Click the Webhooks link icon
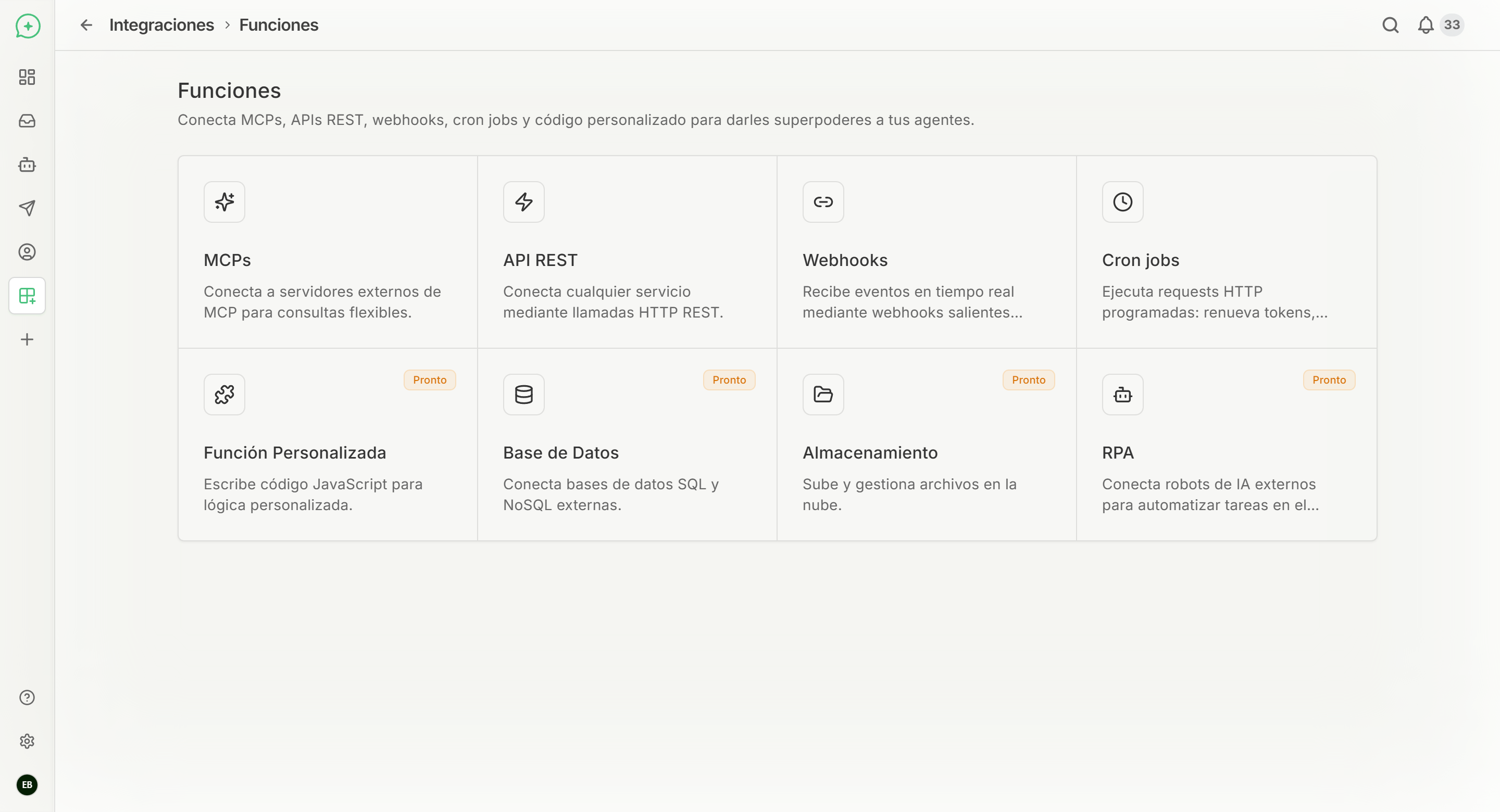 point(823,202)
